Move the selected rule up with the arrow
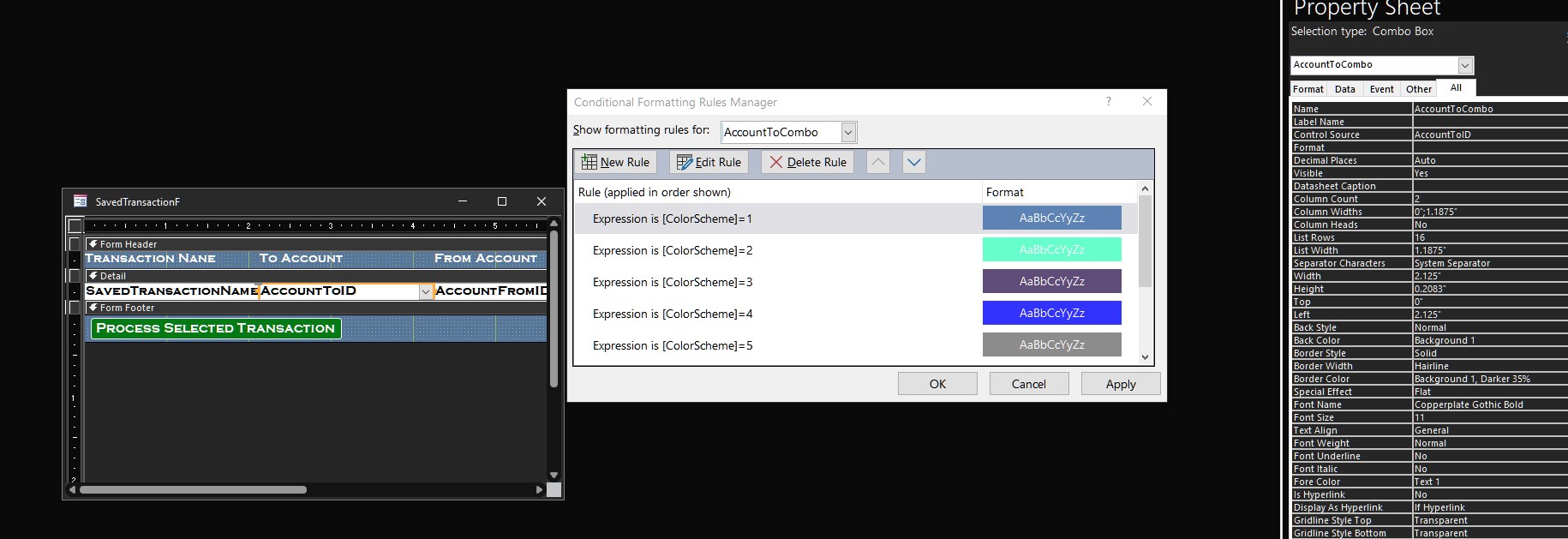The image size is (1568, 539). point(878,162)
